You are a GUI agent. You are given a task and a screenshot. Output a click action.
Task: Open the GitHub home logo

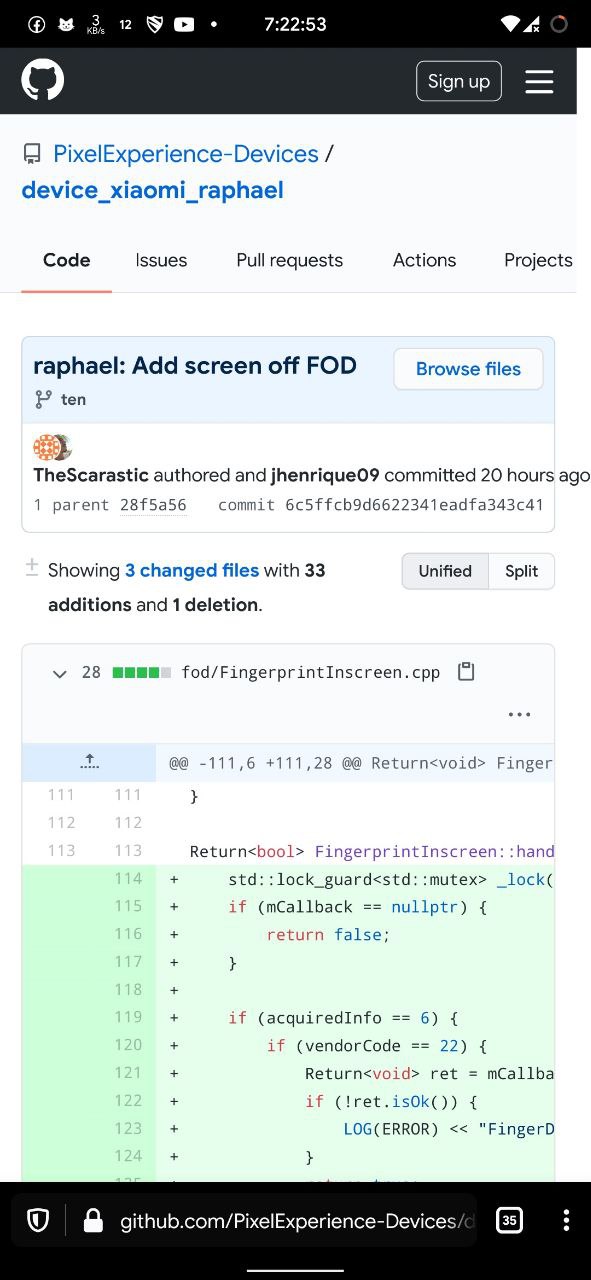click(x=43, y=81)
